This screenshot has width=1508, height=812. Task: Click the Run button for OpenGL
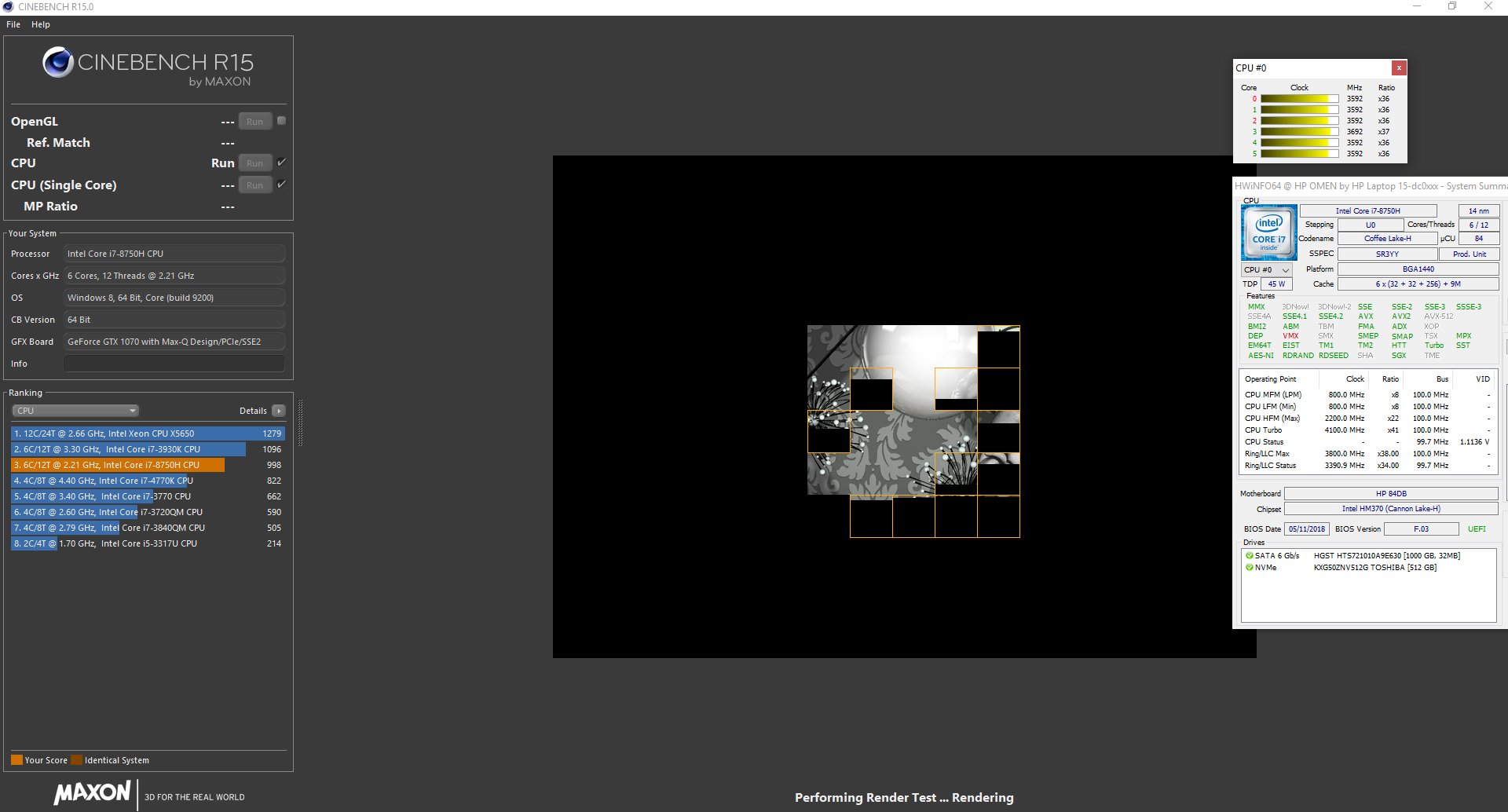[x=254, y=122]
